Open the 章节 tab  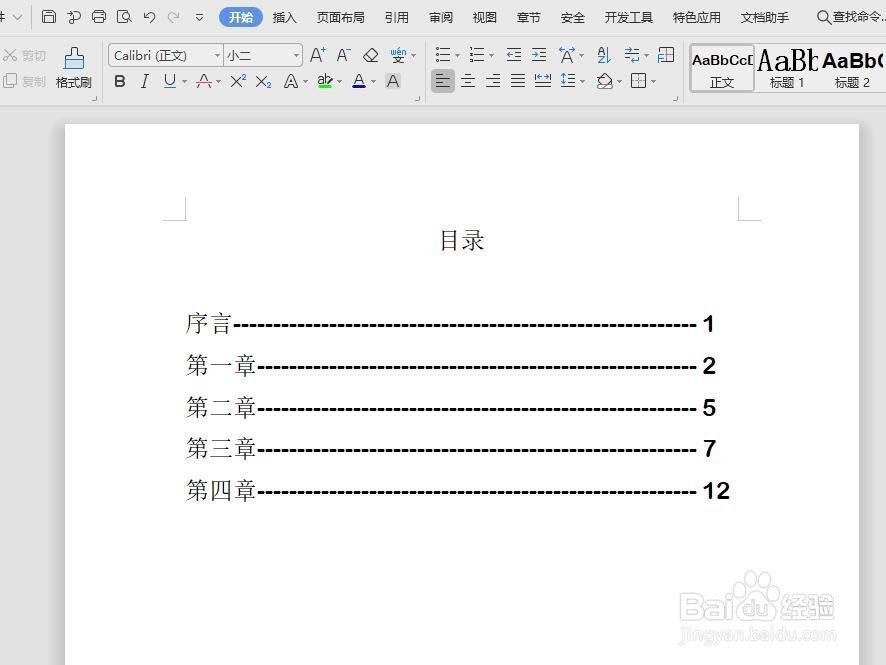click(x=528, y=18)
